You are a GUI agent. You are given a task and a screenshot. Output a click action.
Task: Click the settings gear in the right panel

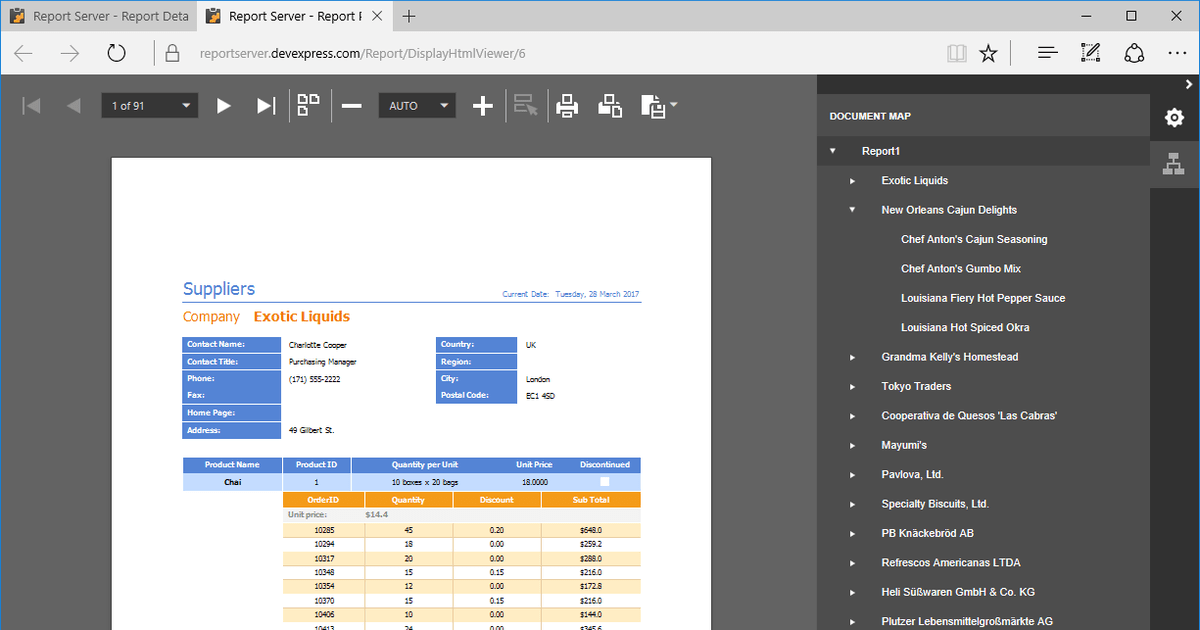[1174, 116]
